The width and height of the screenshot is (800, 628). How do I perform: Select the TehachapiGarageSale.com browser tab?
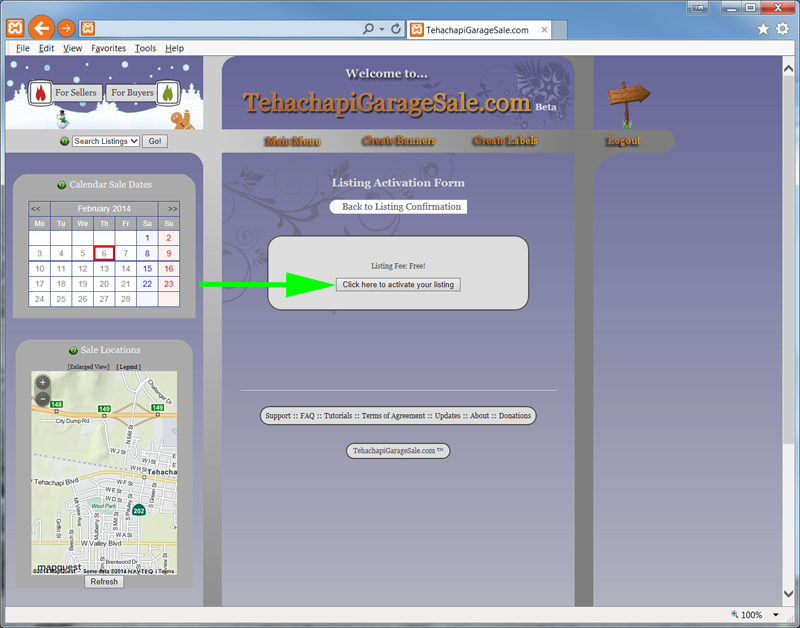pos(479,30)
